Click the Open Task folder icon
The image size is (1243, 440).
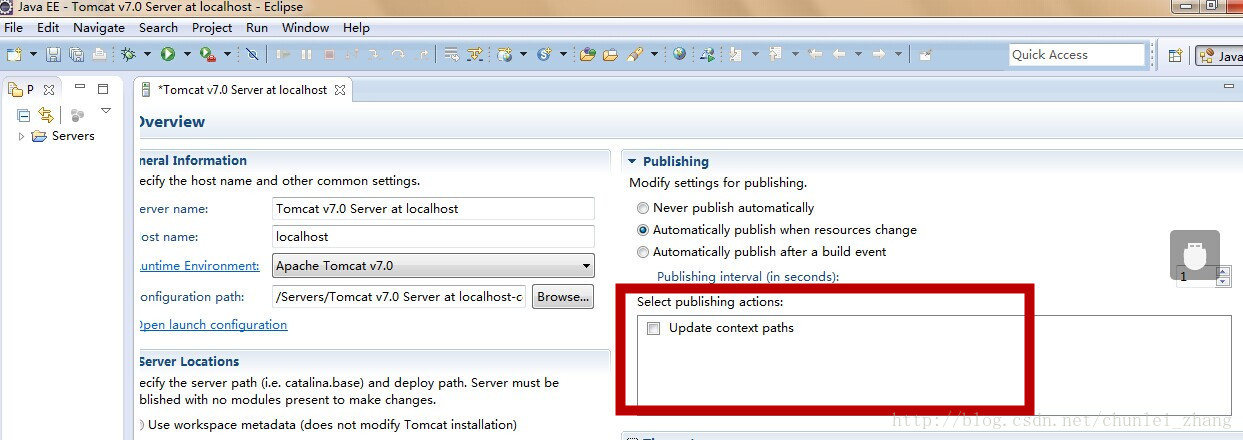(x=610, y=54)
